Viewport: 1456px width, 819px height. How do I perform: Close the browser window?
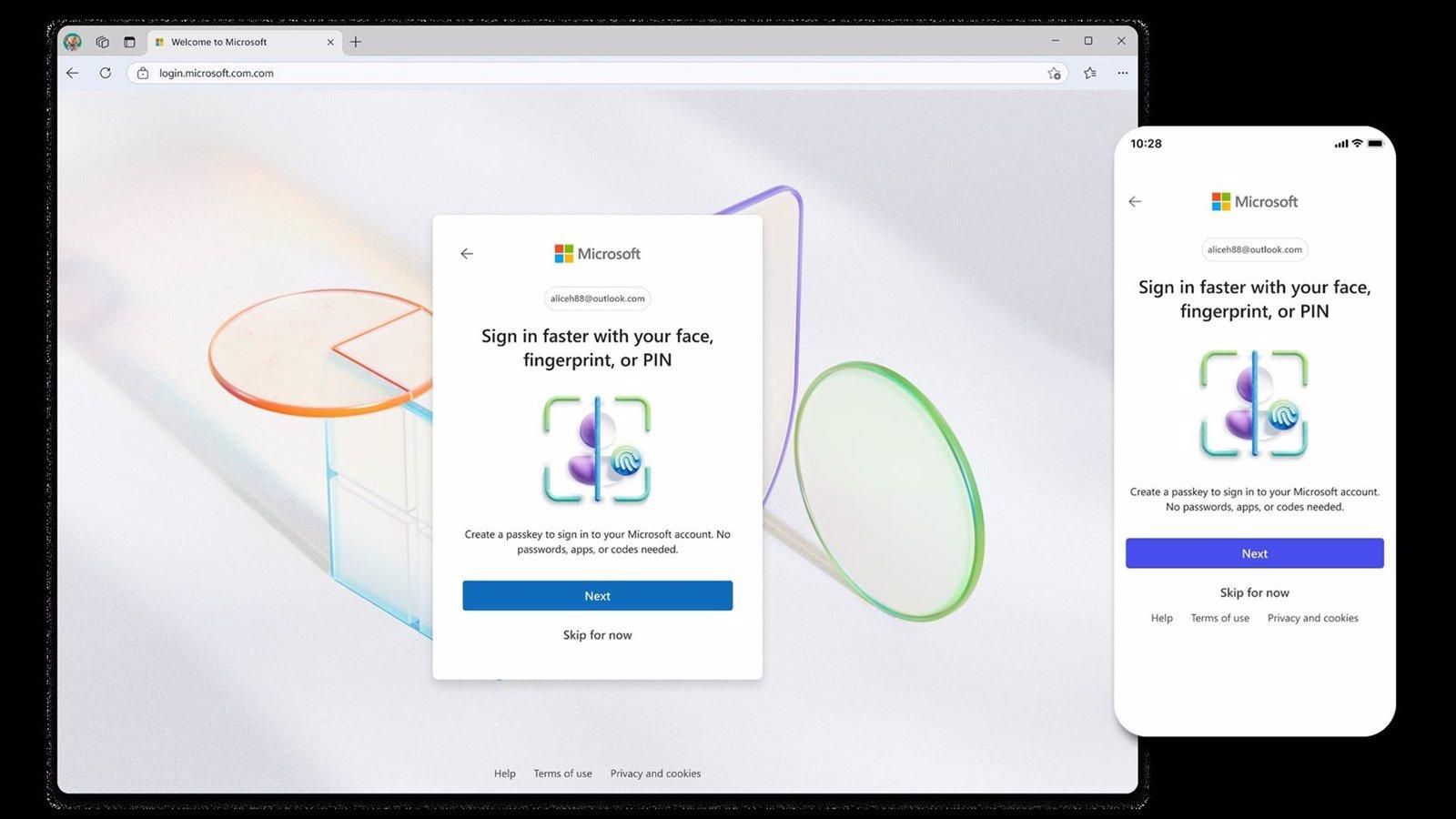point(1121,41)
